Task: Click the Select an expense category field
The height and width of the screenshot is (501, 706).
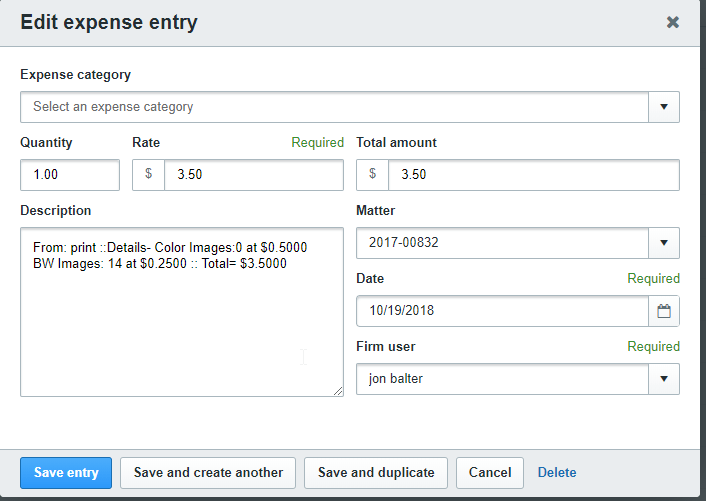Action: (x=335, y=107)
